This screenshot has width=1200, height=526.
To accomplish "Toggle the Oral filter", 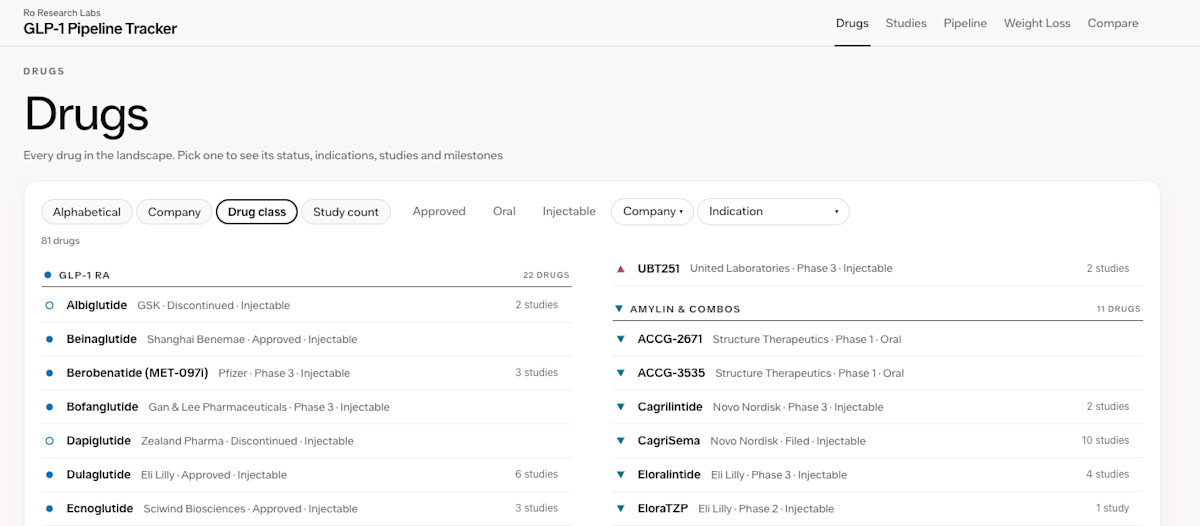I will point(504,212).
